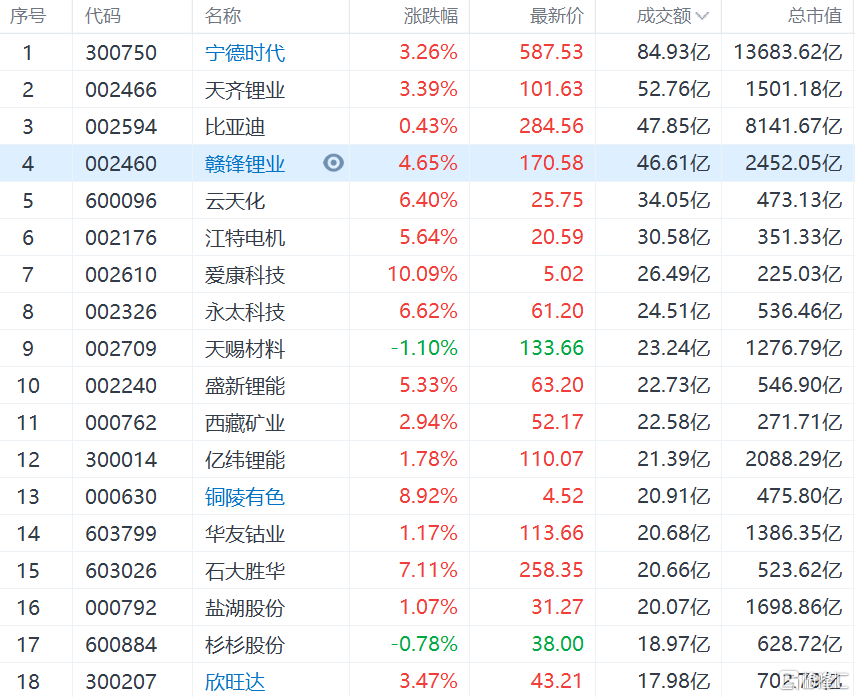Image resolution: width=855 pixels, height=697 pixels.
Task: Click stock code 000792
Action: pyautogui.click(x=121, y=608)
